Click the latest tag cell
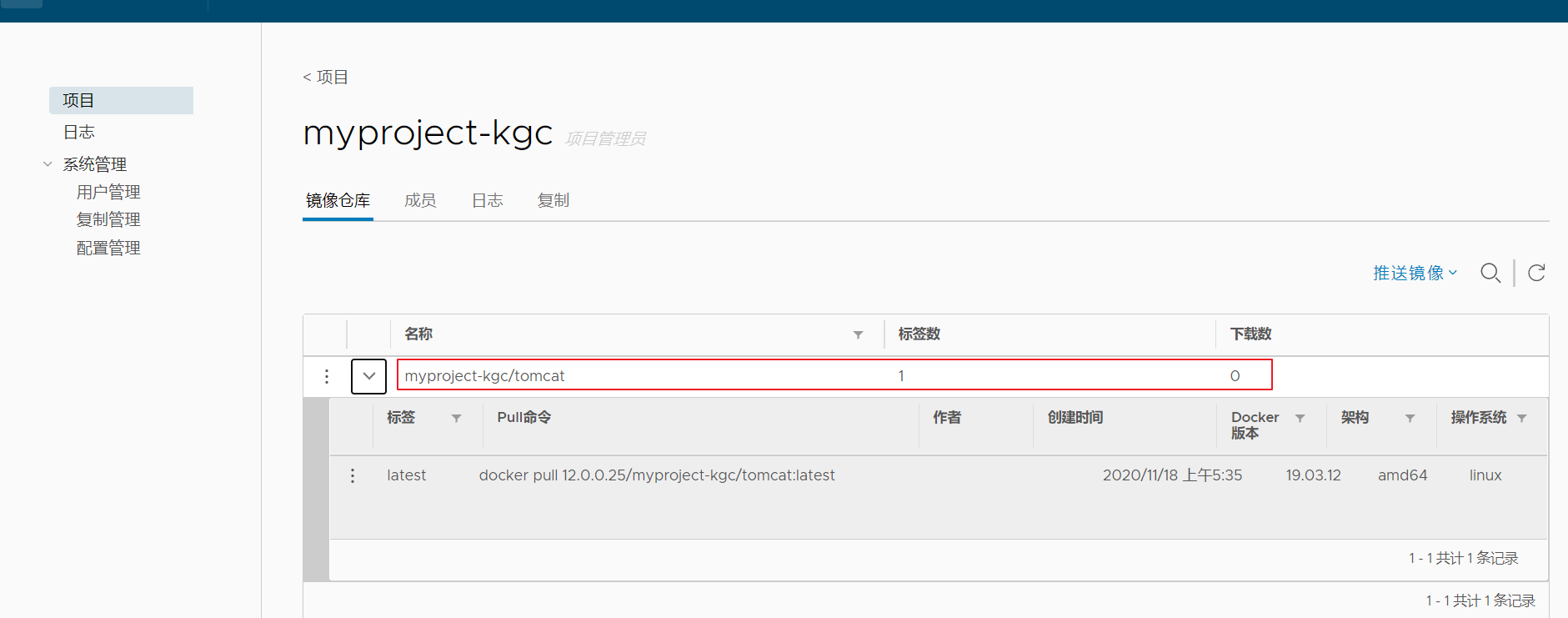 407,475
